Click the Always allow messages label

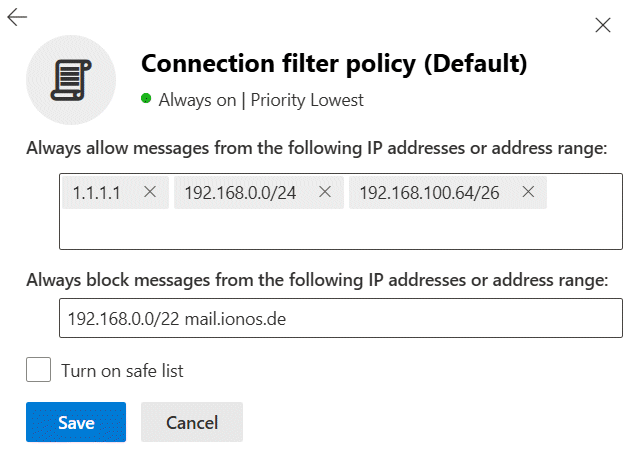point(317,148)
